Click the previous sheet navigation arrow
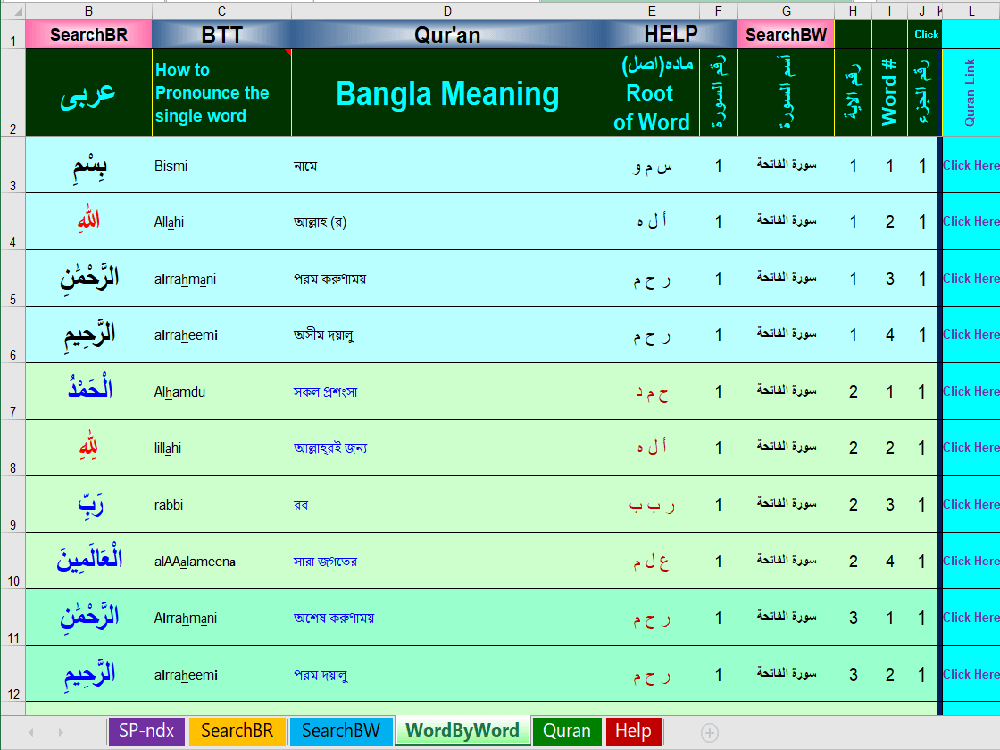Image resolution: width=1000 pixels, height=750 pixels. tap(31, 733)
